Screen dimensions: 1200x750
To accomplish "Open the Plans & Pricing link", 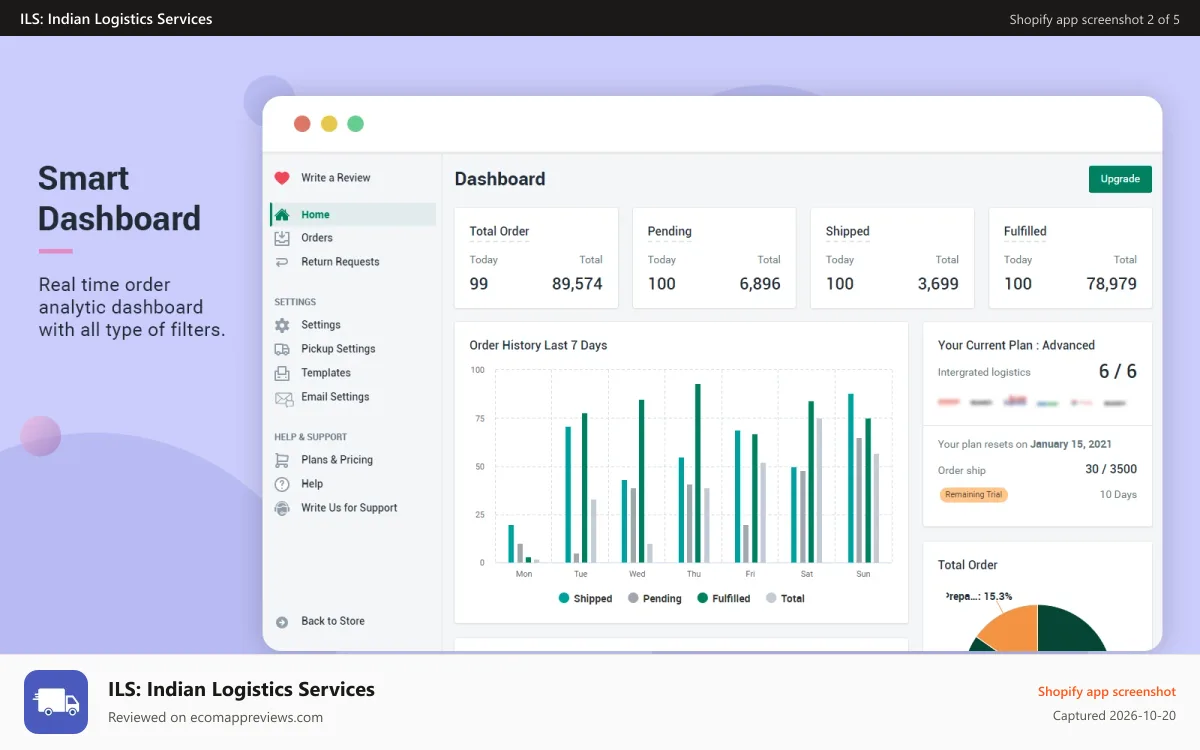I will pyautogui.click(x=337, y=460).
